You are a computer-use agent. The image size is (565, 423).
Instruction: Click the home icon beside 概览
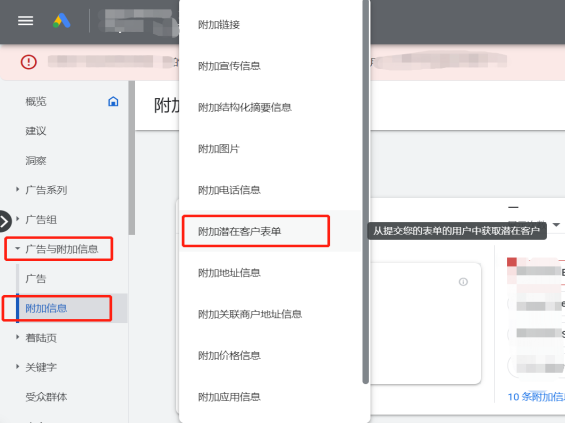point(113,102)
